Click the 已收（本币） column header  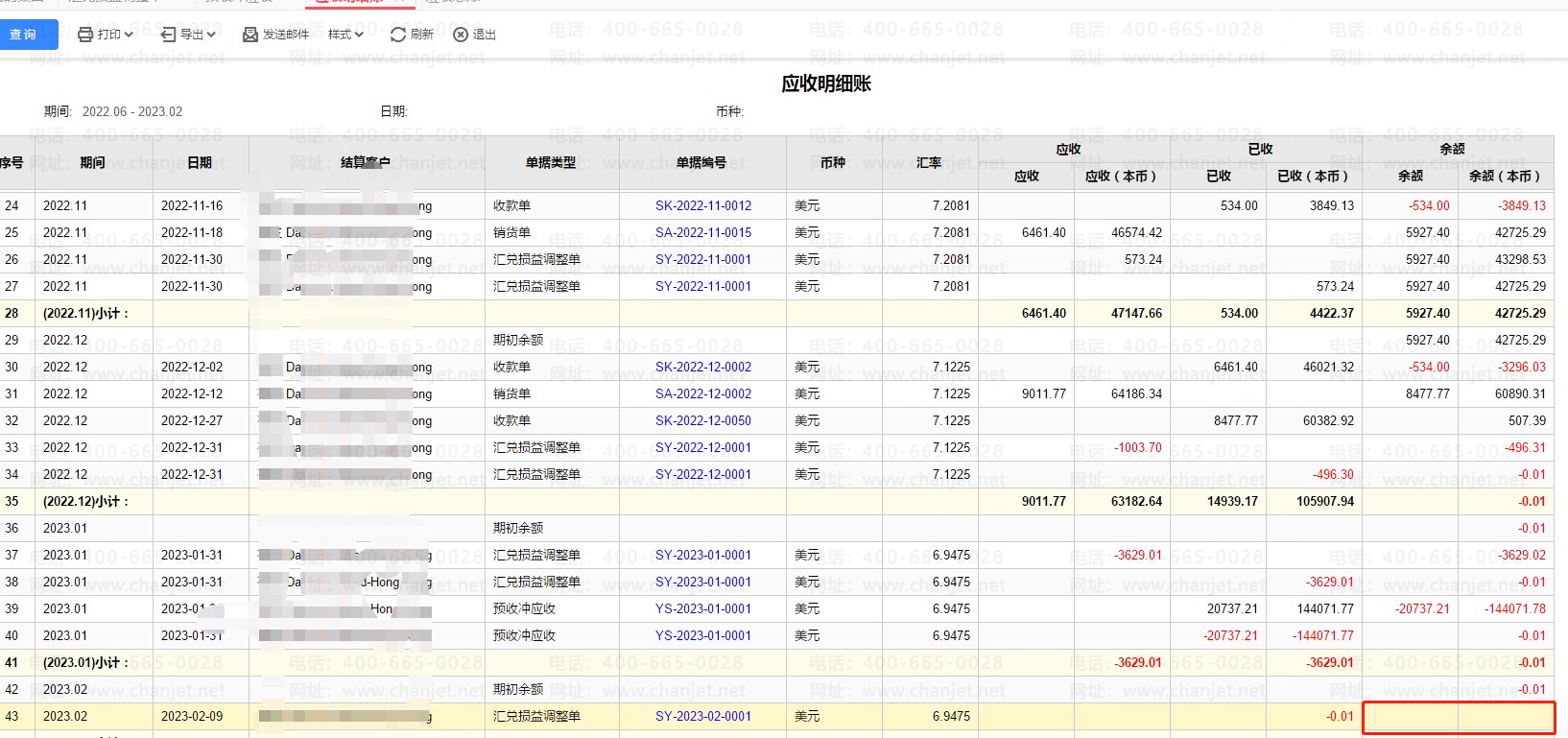tap(1313, 176)
